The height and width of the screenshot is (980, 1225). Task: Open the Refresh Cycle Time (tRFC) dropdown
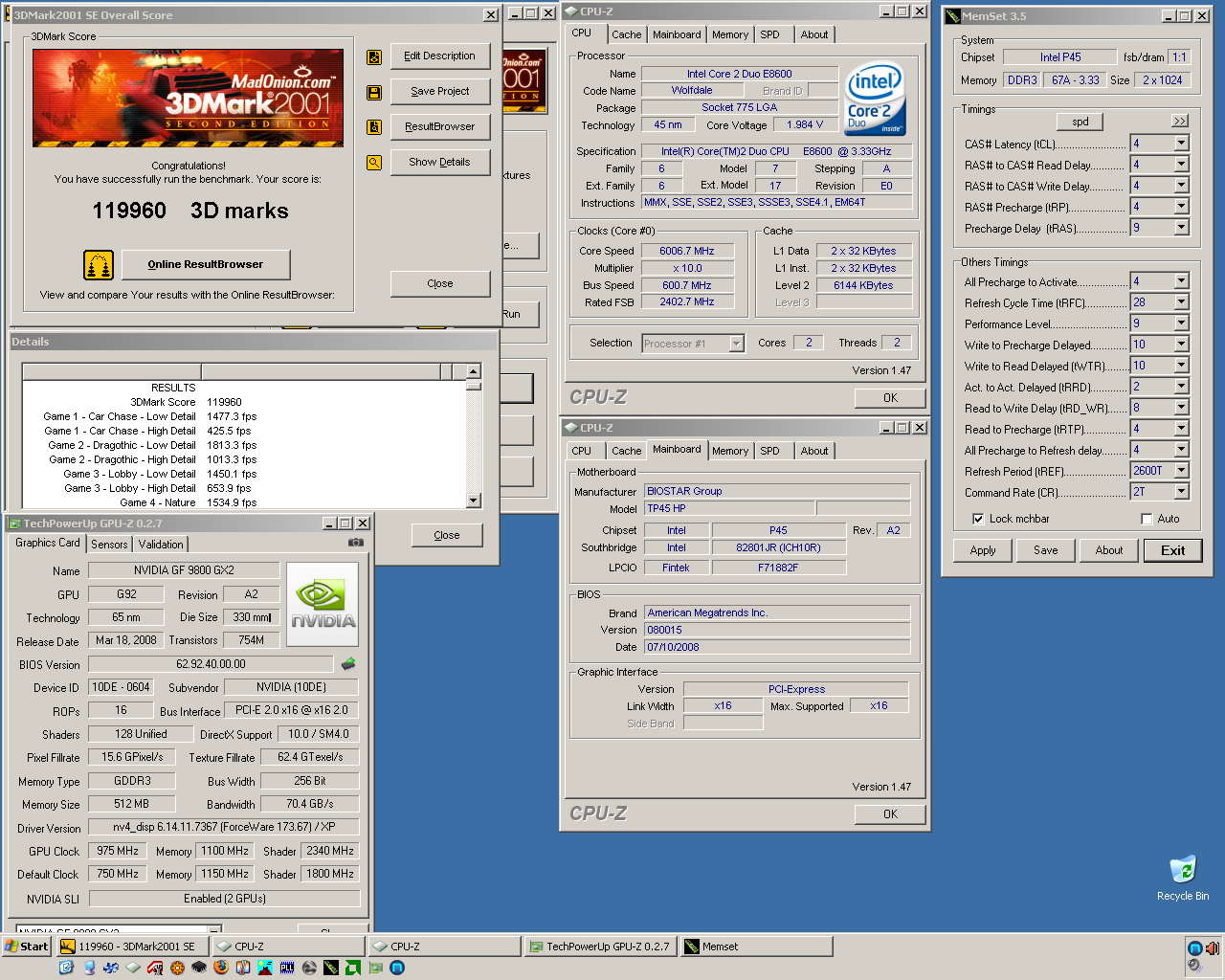point(1181,302)
